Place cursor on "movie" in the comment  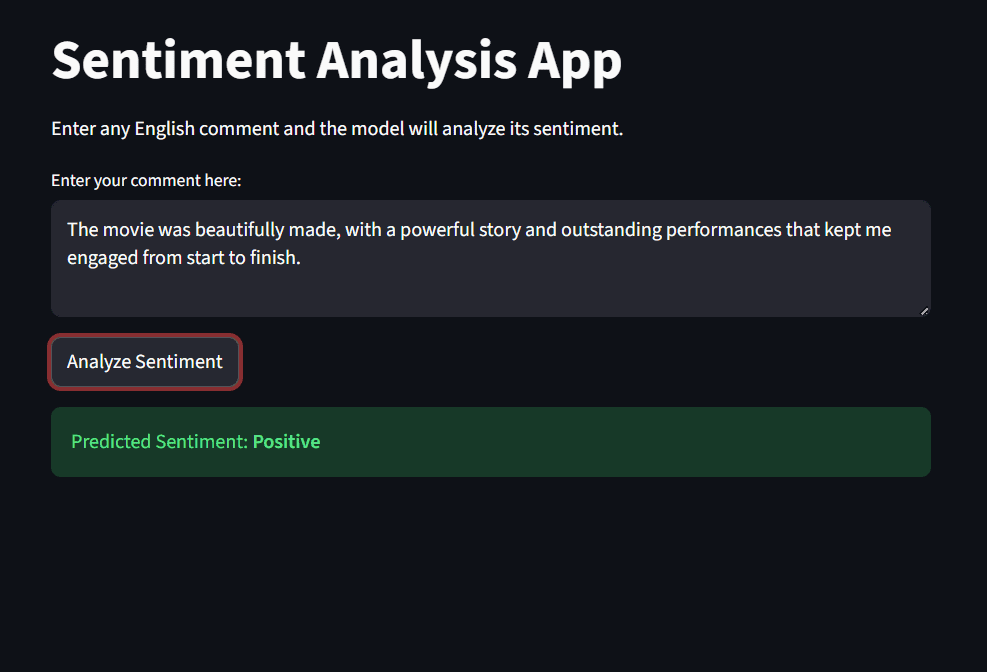(128, 230)
